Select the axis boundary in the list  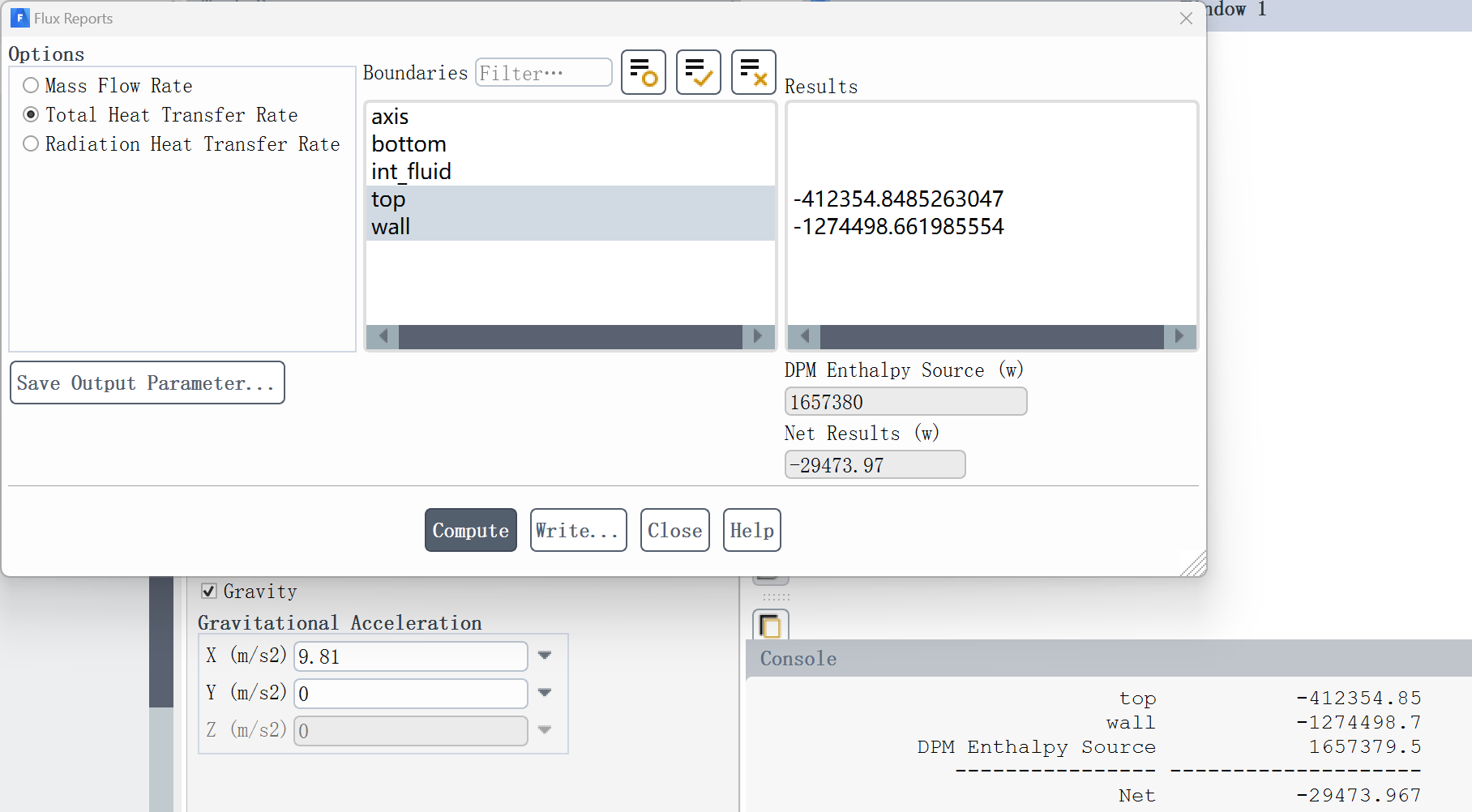coord(390,117)
